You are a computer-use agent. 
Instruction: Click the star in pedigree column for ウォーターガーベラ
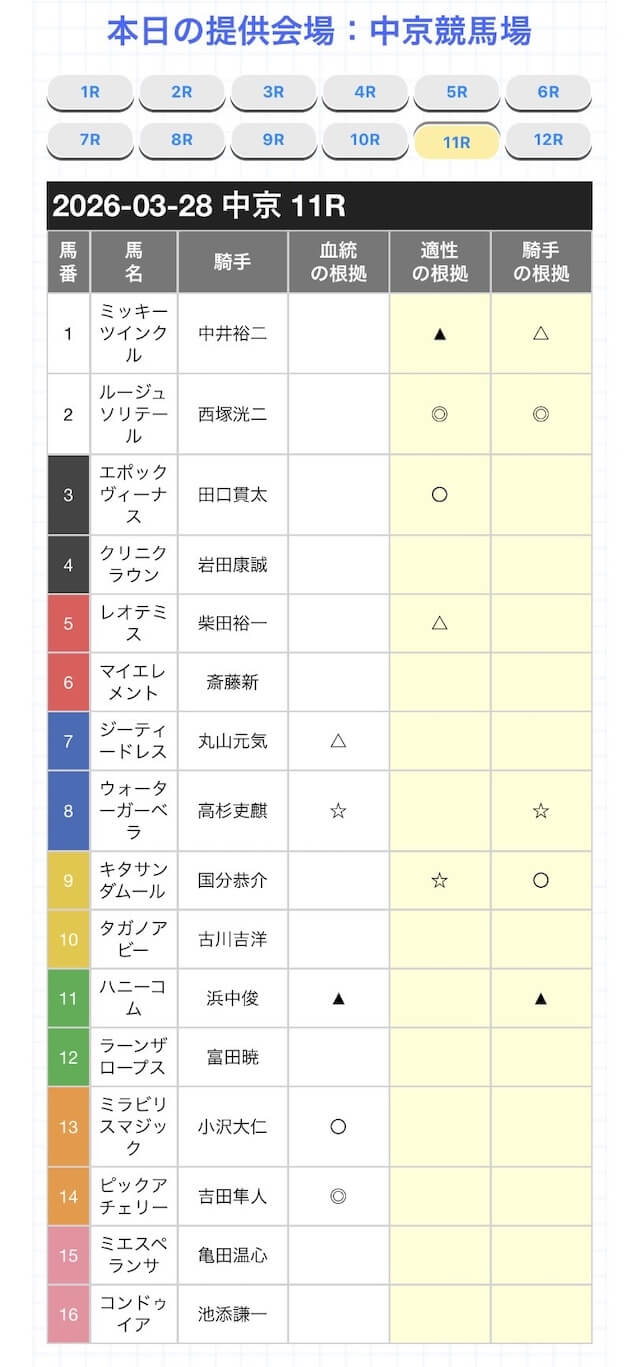coord(338,811)
